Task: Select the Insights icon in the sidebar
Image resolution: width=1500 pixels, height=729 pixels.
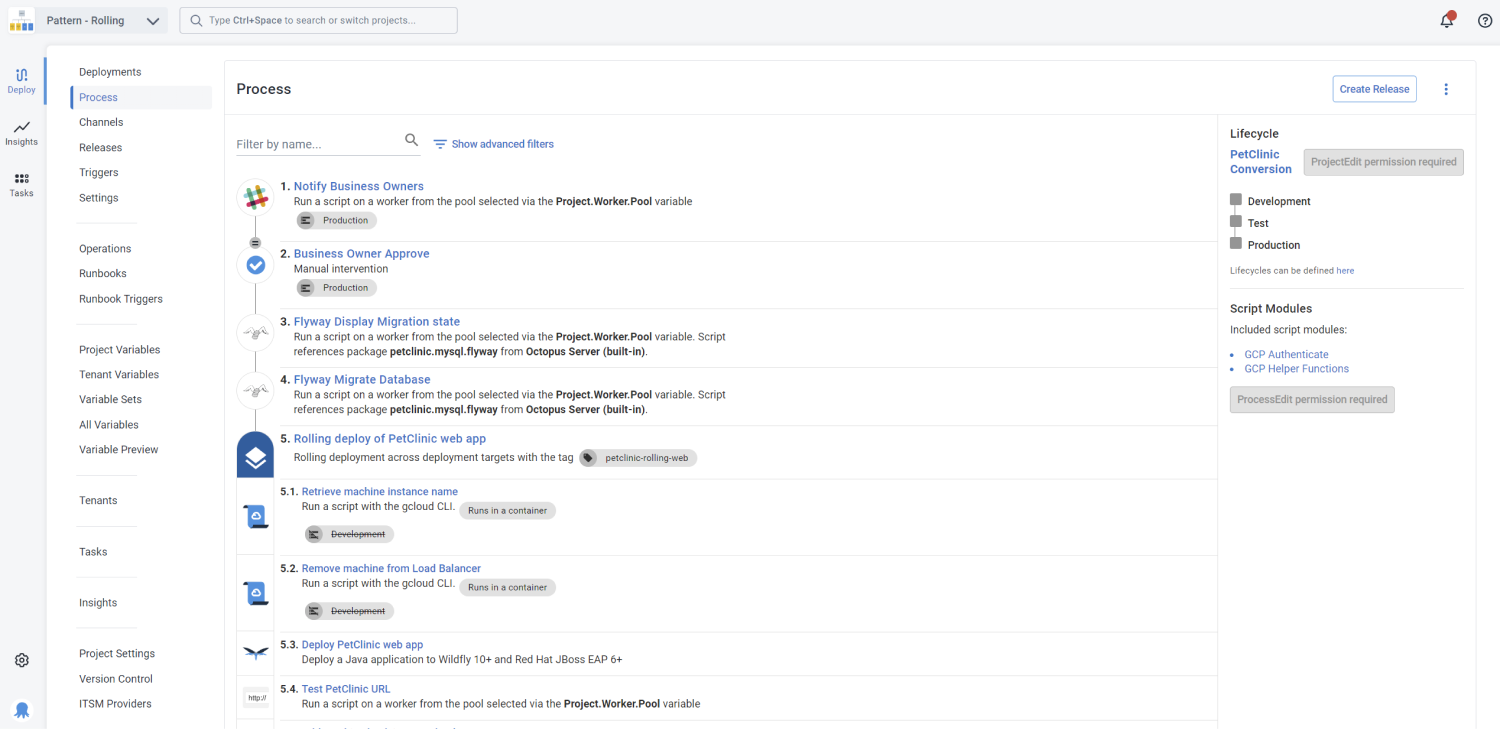Action: (x=21, y=133)
